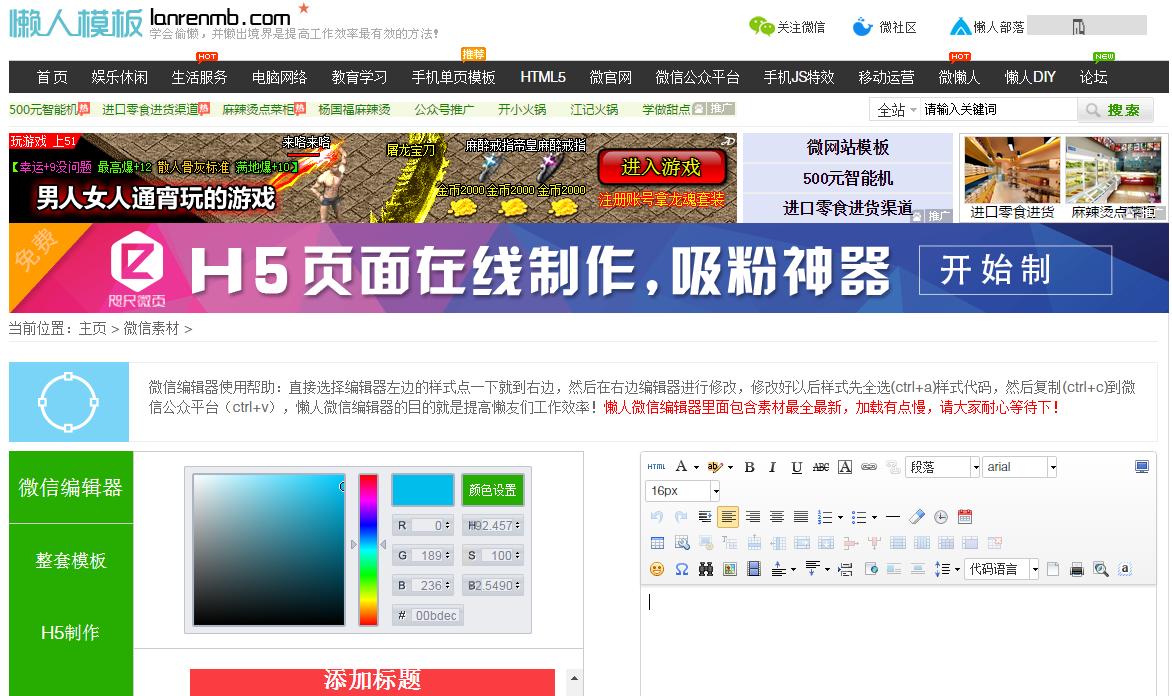Insert a hyperlink in the editor
Screen dimensions: 1172x696
click(x=869, y=467)
